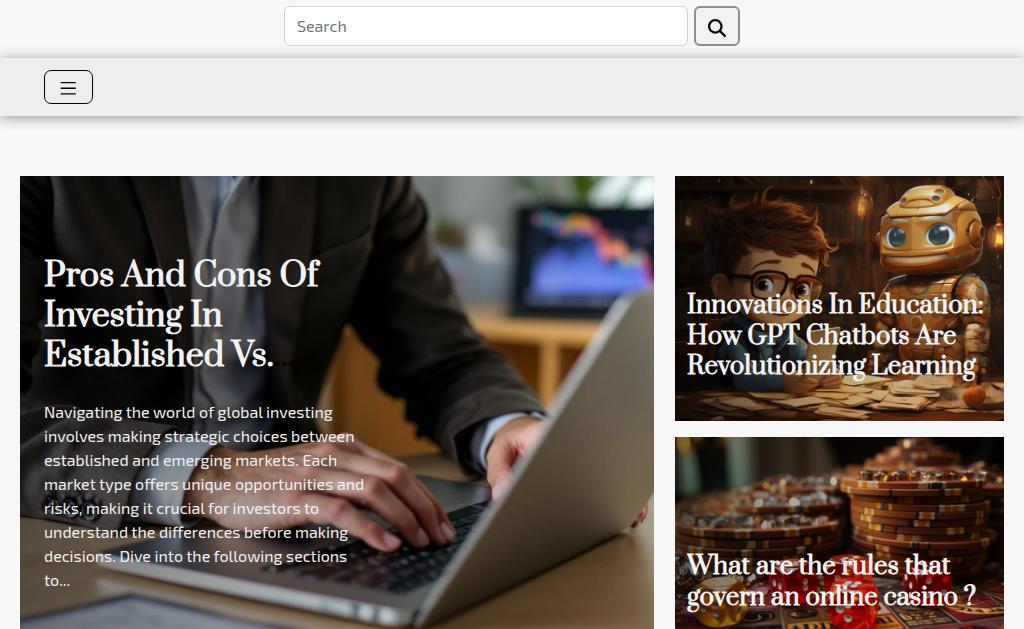Open 'Innovations In Education' GPT Chatbots article

[834, 334]
